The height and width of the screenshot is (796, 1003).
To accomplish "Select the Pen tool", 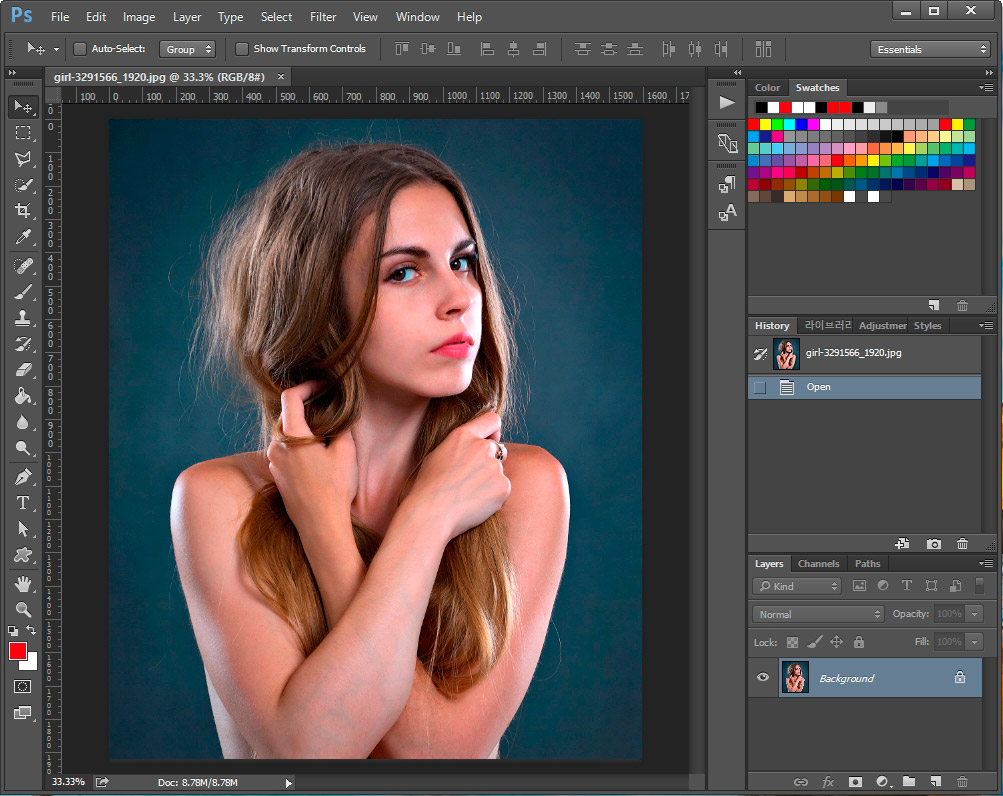I will [x=22, y=477].
